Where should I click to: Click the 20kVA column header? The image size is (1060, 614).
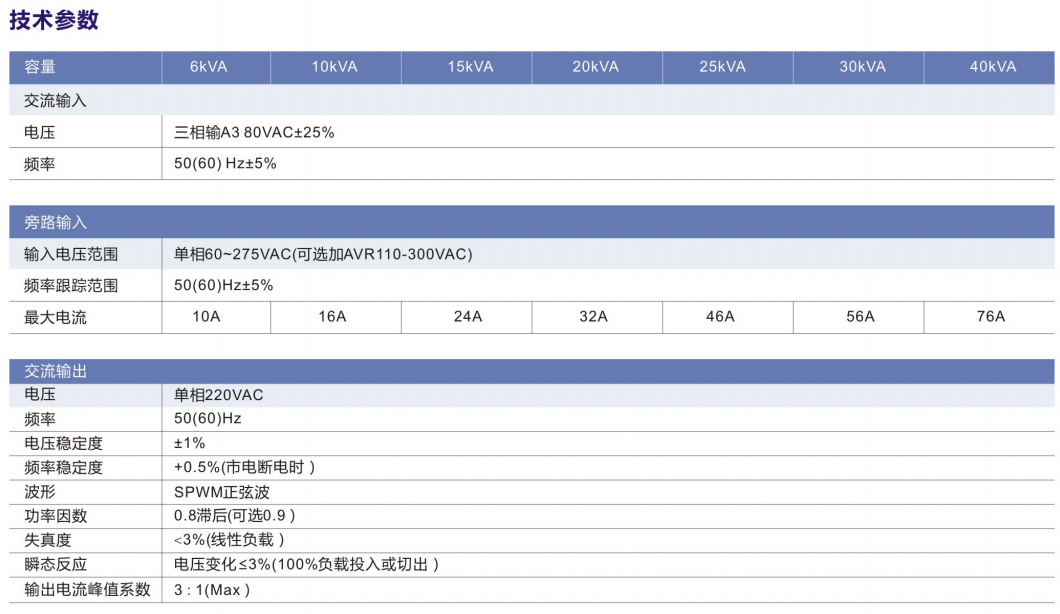pos(596,67)
